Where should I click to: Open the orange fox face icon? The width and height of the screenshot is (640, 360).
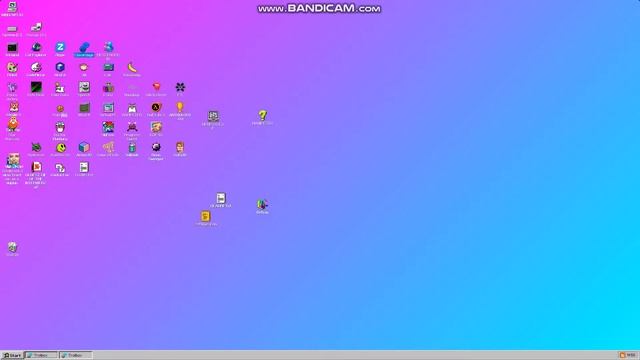(13, 107)
